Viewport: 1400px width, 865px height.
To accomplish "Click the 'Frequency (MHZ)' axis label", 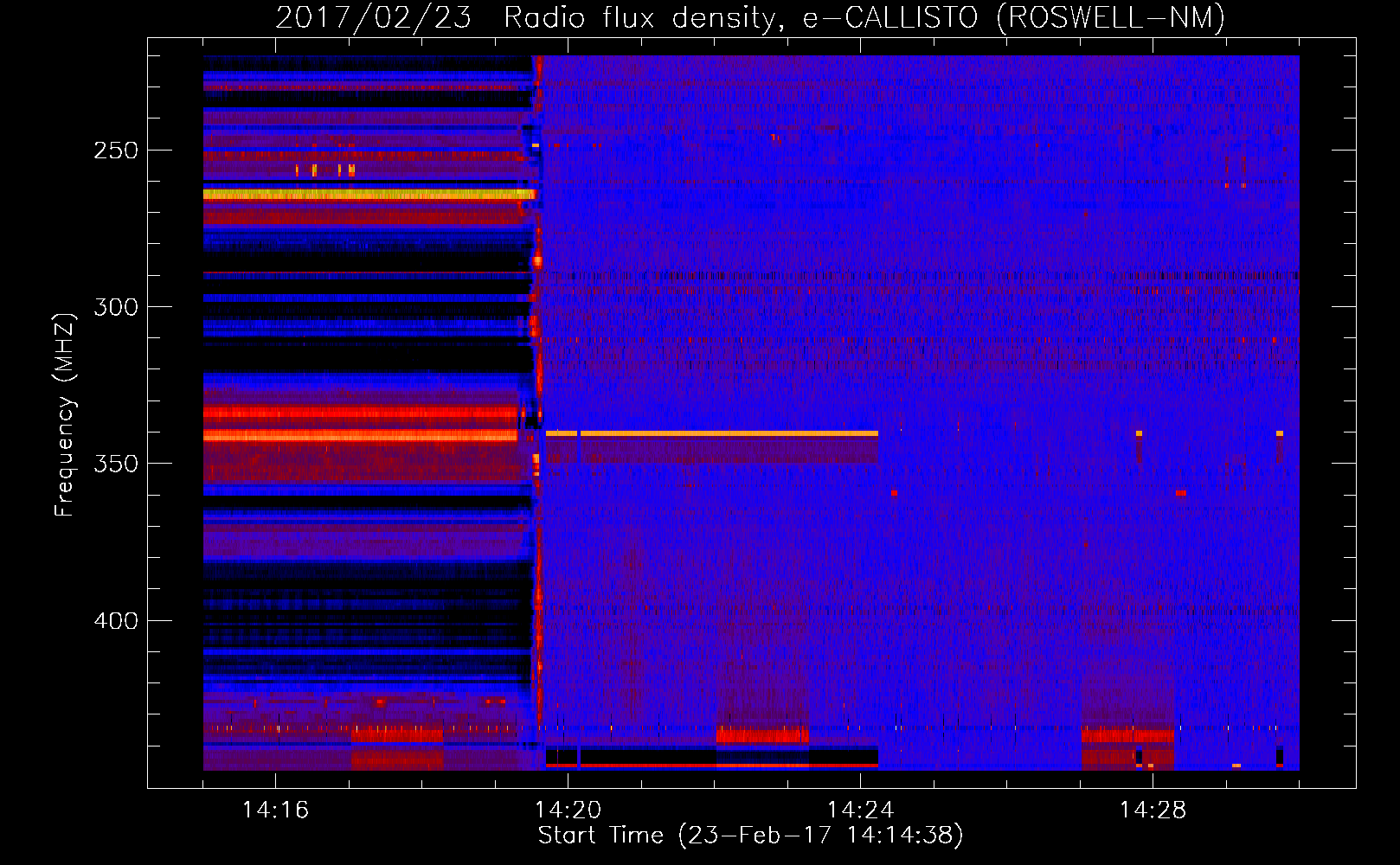I will coord(65,415).
